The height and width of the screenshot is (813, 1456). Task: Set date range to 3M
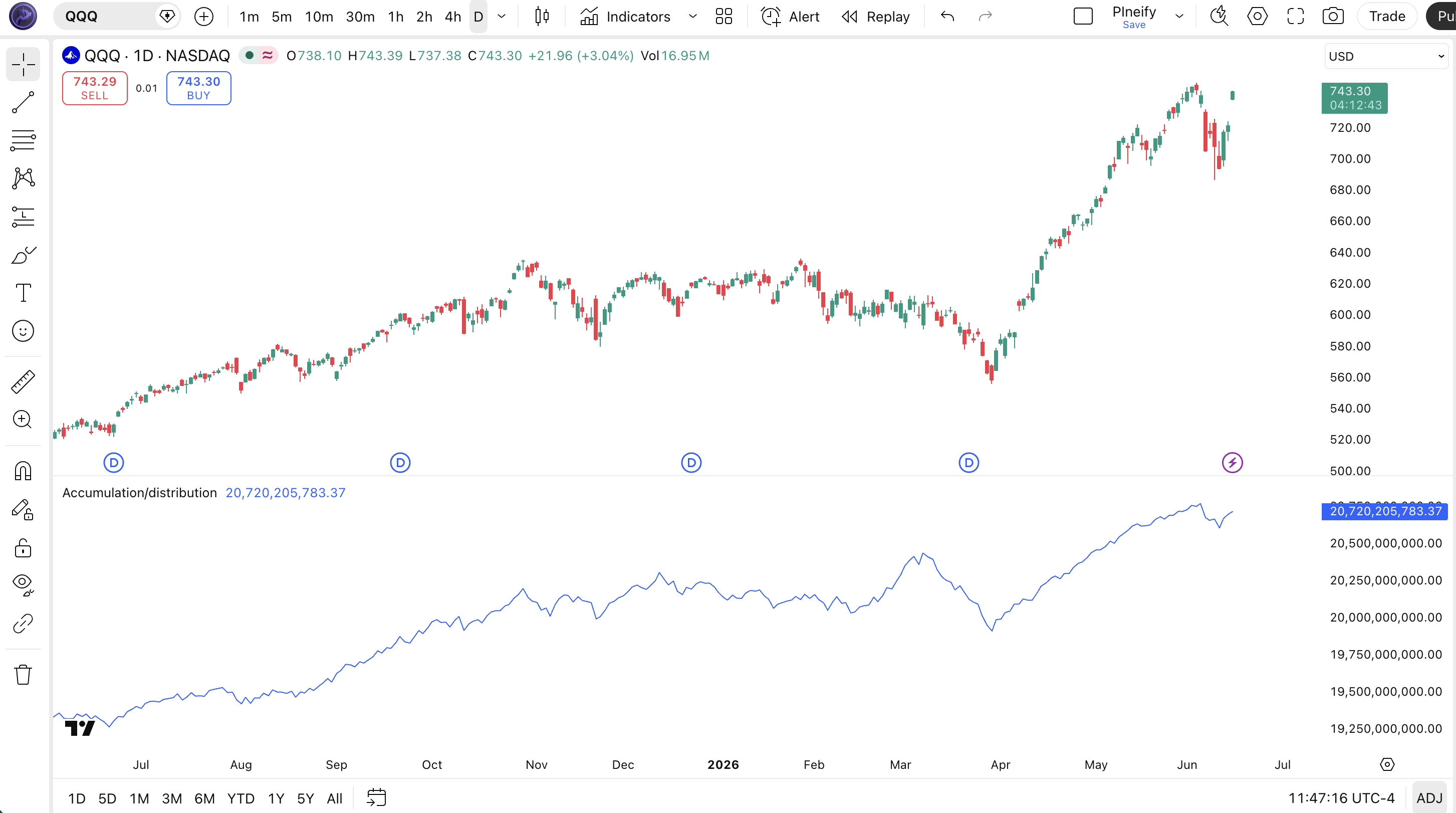(x=172, y=798)
